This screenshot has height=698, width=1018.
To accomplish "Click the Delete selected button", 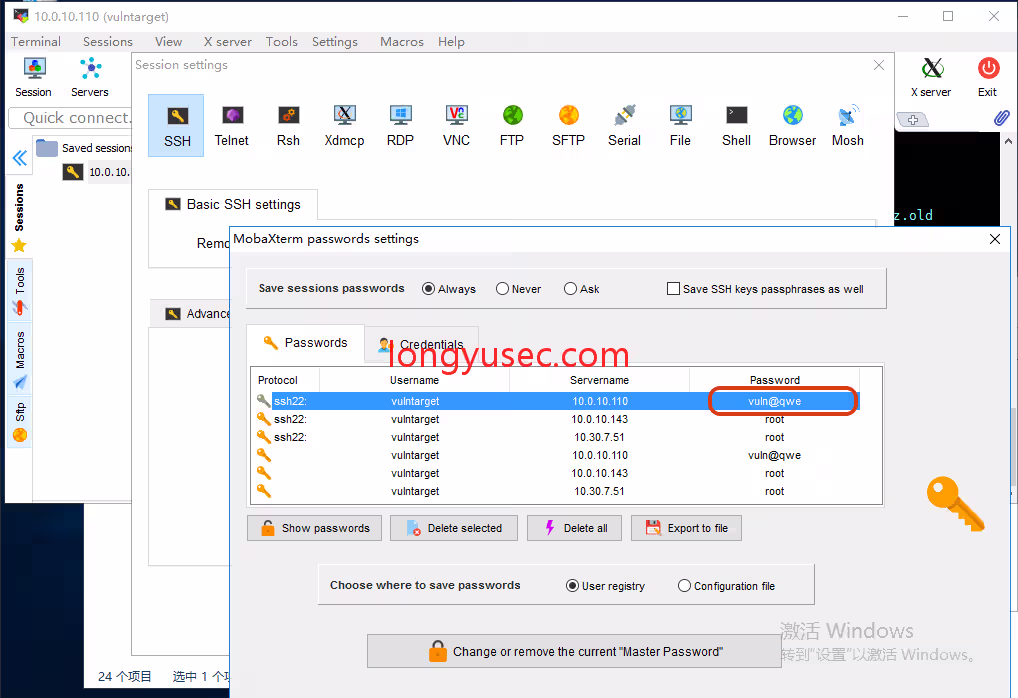I will (454, 528).
